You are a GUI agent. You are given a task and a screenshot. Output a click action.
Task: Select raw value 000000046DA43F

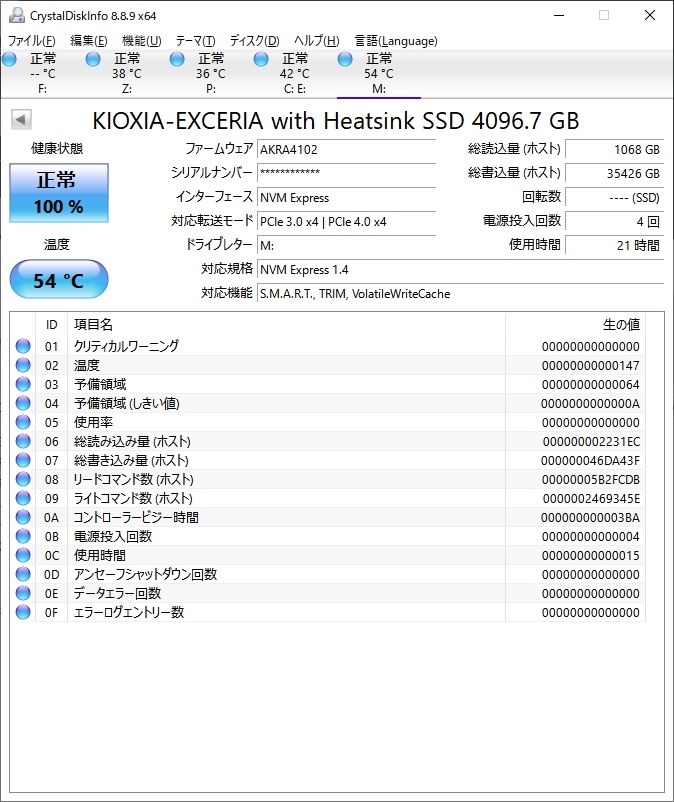tap(591, 461)
